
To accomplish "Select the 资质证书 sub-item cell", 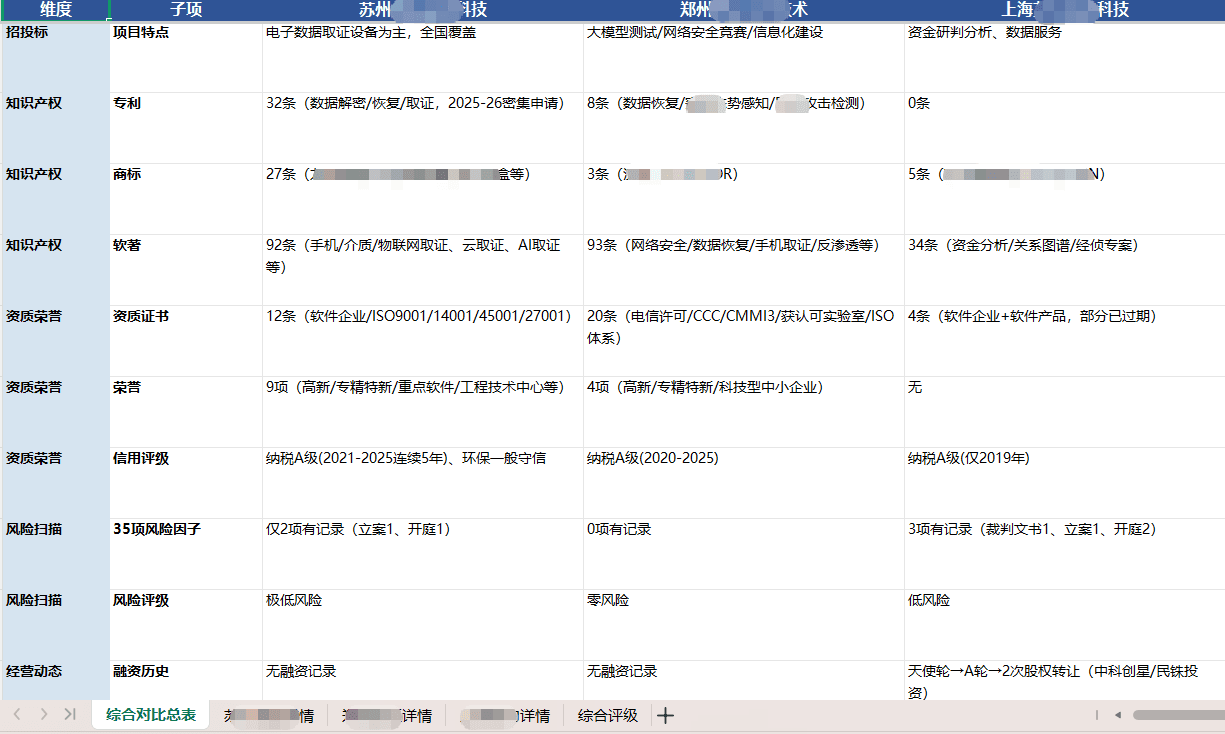I will coord(186,341).
